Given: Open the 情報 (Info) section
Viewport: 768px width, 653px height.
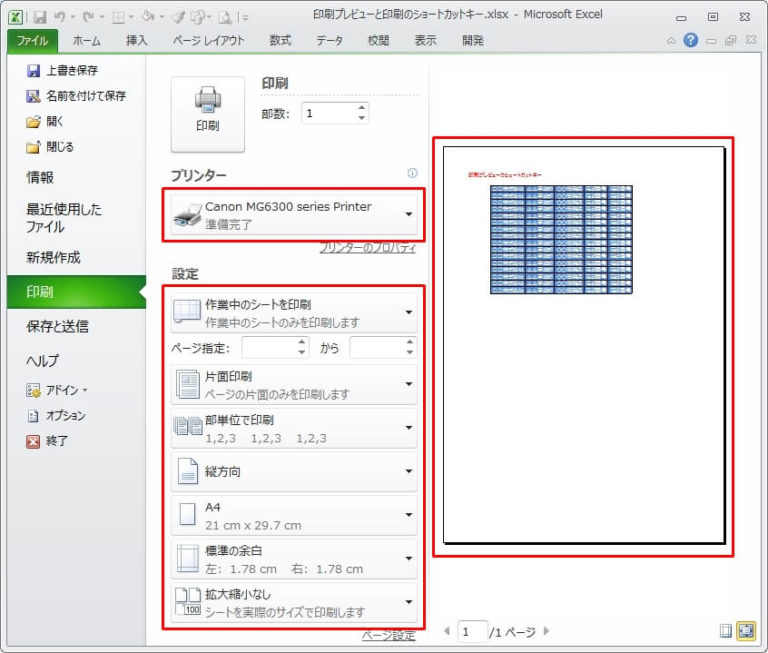Looking at the screenshot, I should coord(40,177).
